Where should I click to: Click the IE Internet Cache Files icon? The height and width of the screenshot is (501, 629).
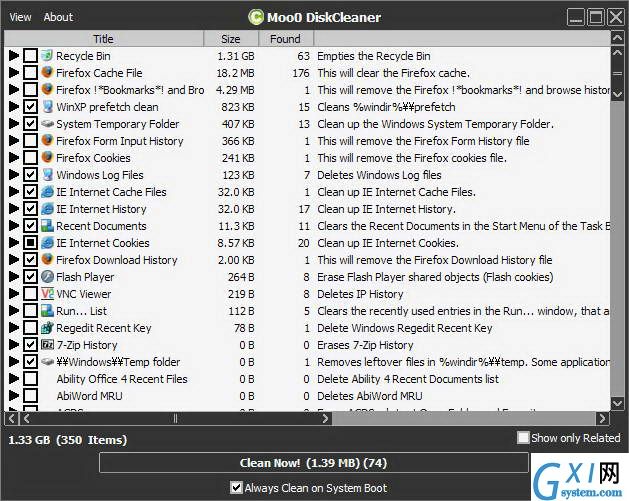(x=47, y=191)
